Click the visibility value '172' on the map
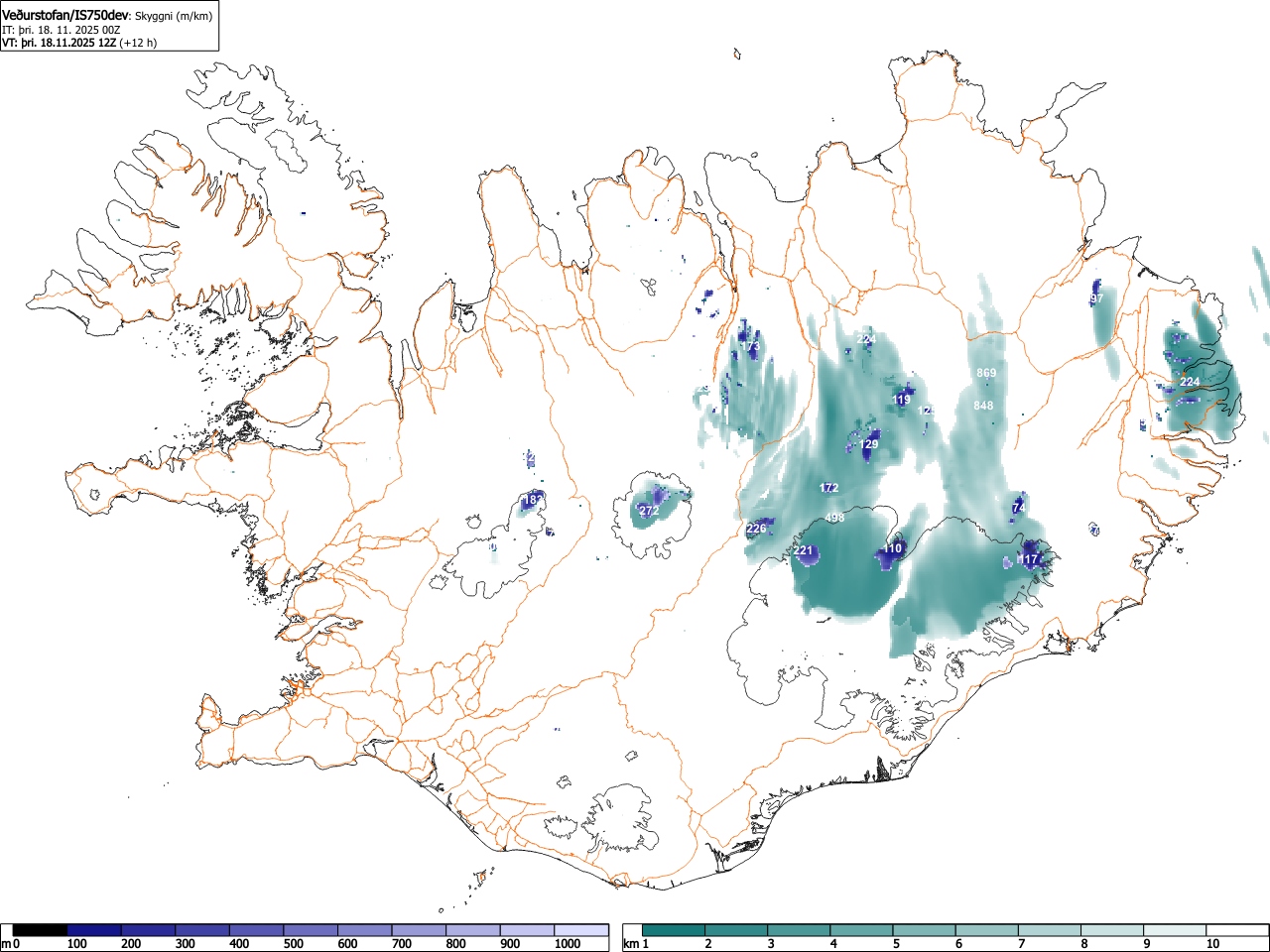 829,488
